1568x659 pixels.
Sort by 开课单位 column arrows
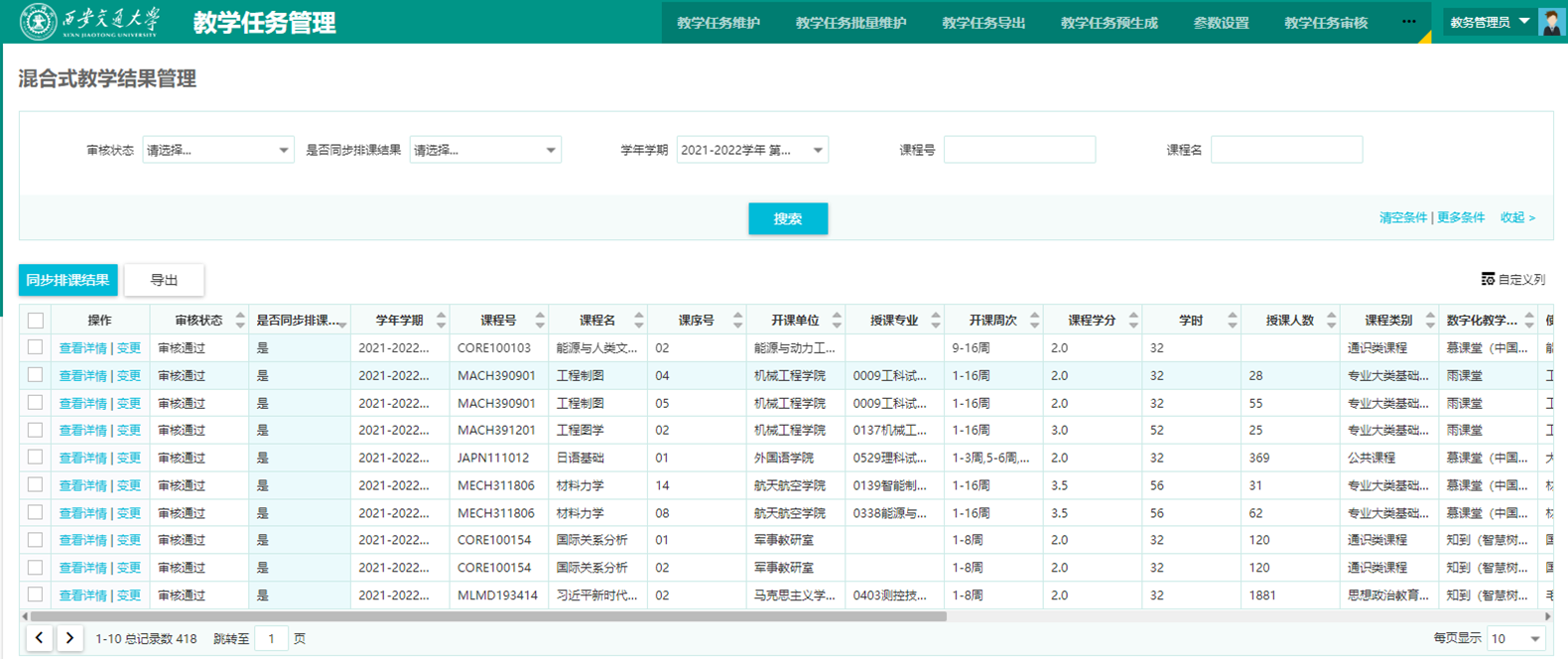pyautogui.click(x=837, y=321)
